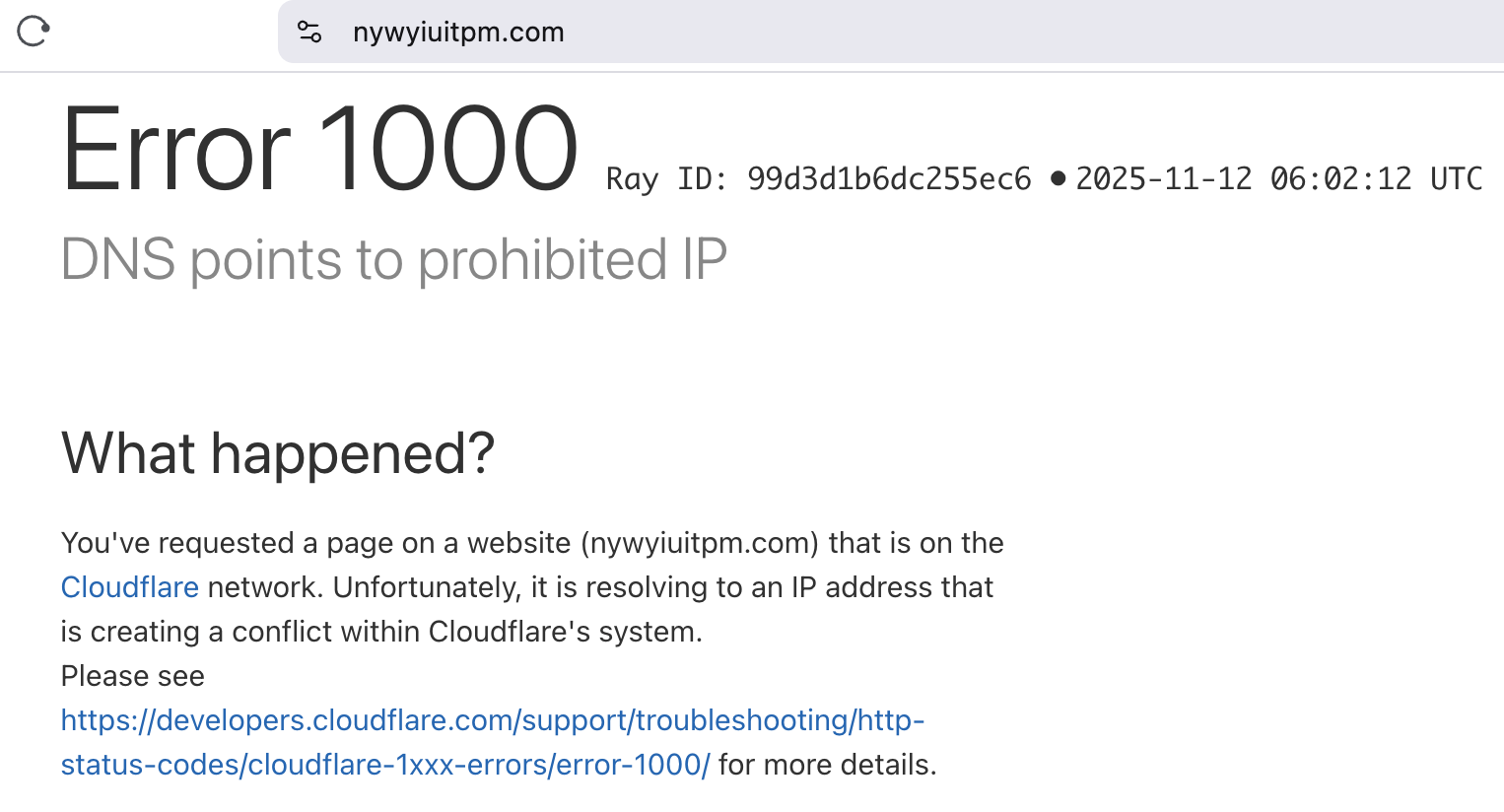The height and width of the screenshot is (812, 1504).
Task: Click the UTC timezone label
Action: click(x=1456, y=179)
